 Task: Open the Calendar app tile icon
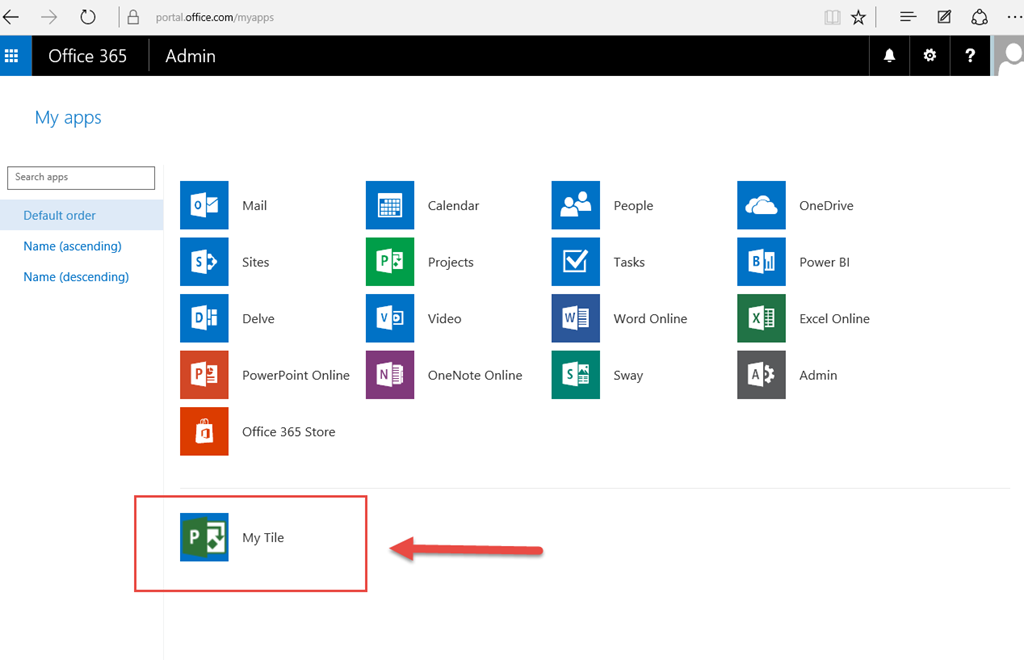point(390,205)
